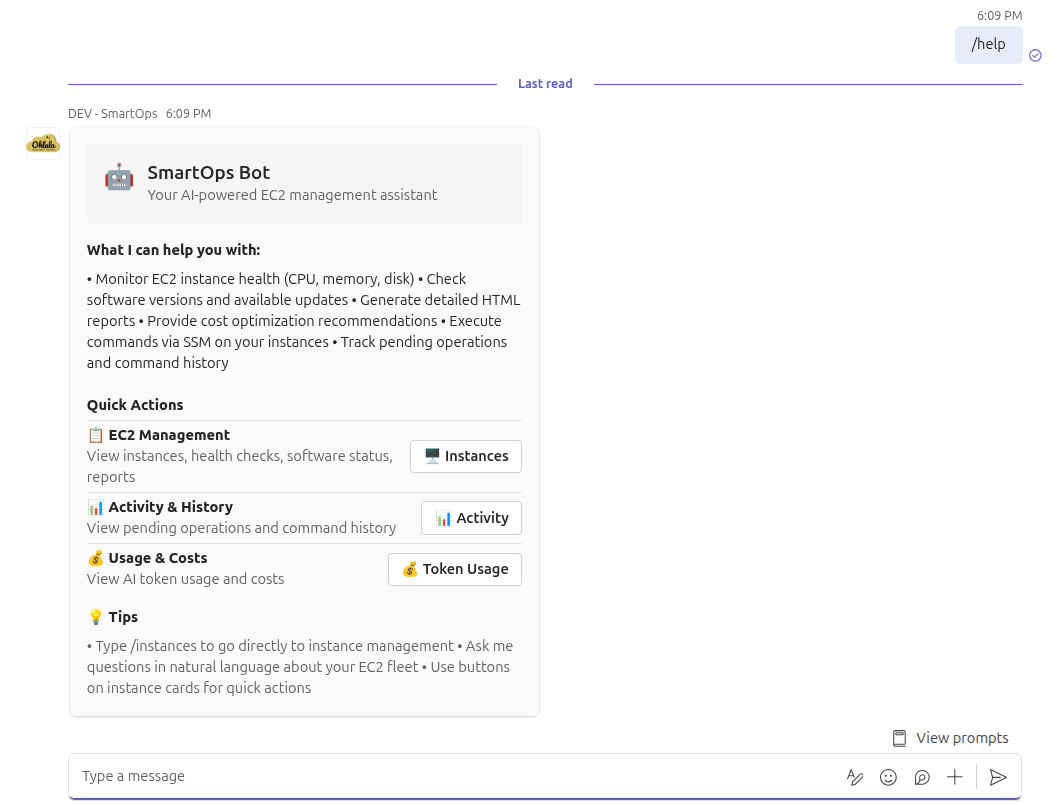Open the Instances quick action

pyautogui.click(x=466, y=456)
